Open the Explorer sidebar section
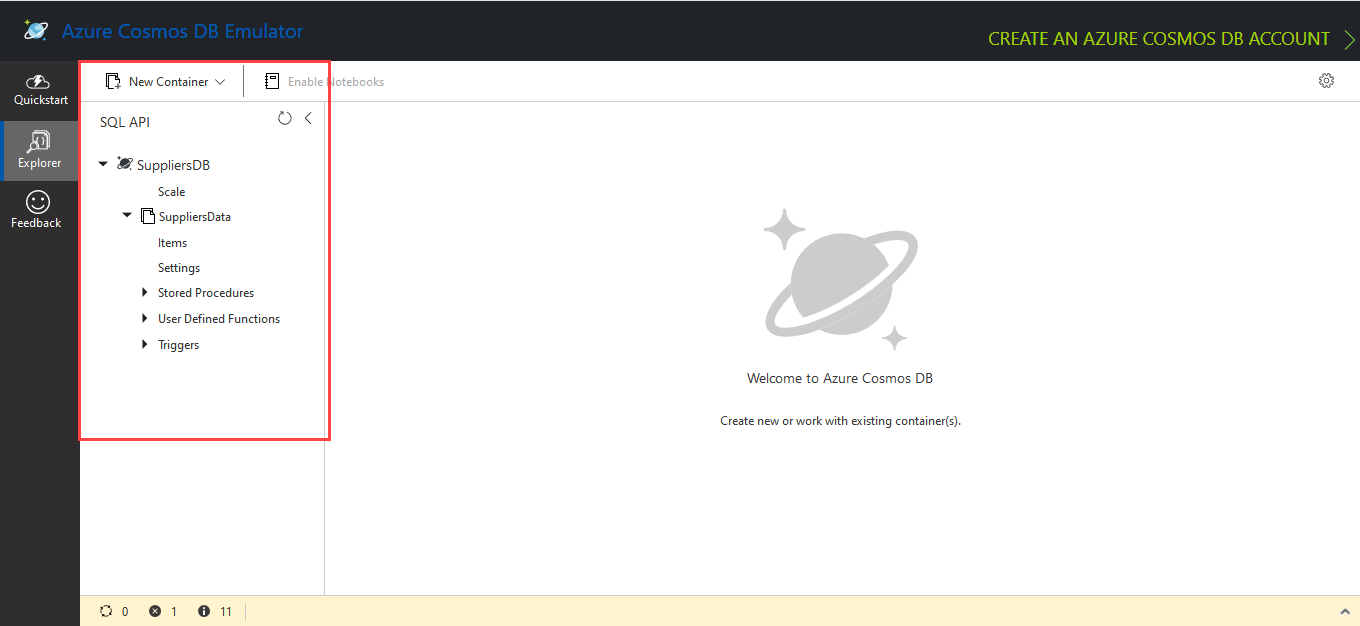This screenshot has height=626, width=1360. [x=40, y=151]
